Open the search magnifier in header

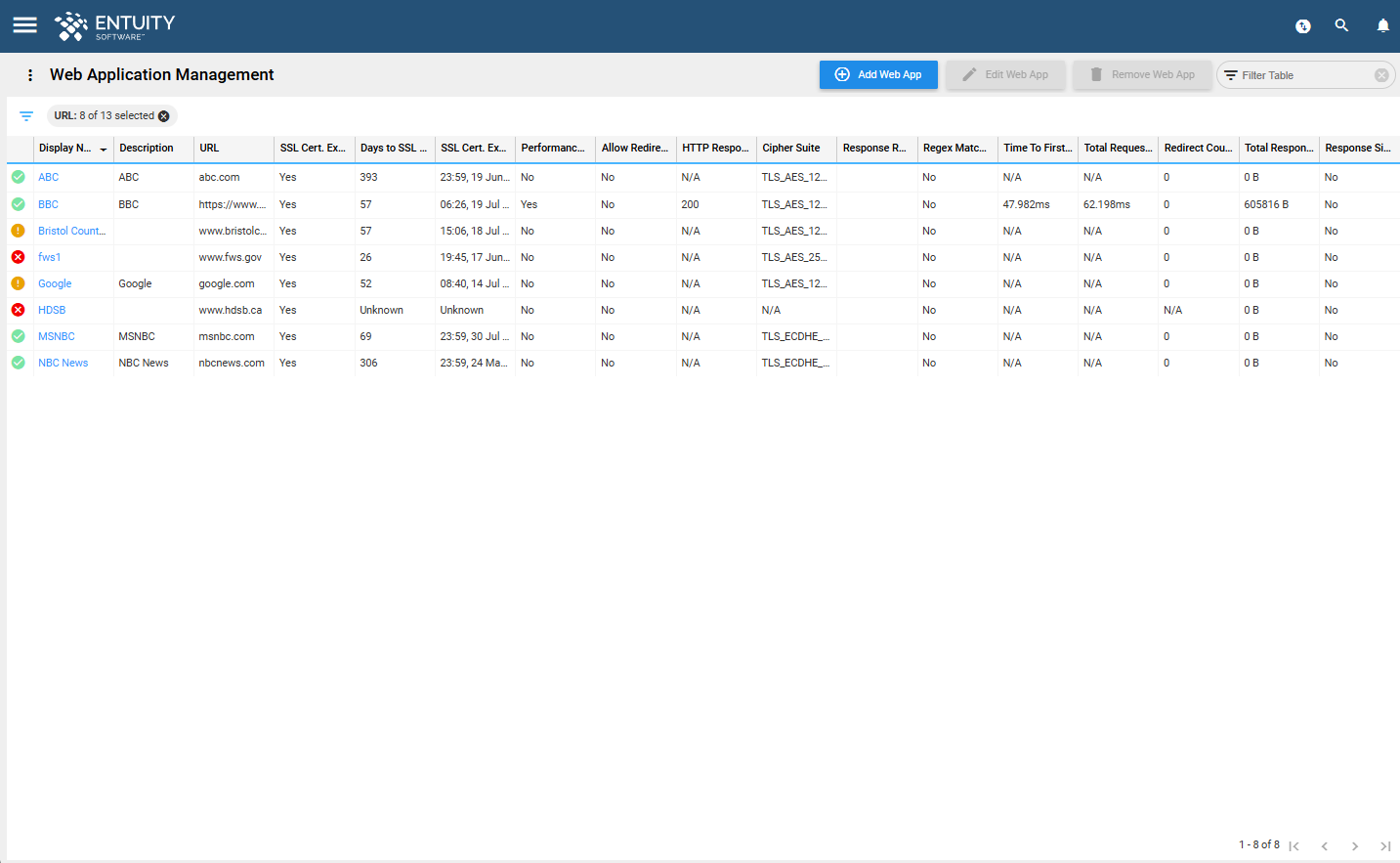1341,25
